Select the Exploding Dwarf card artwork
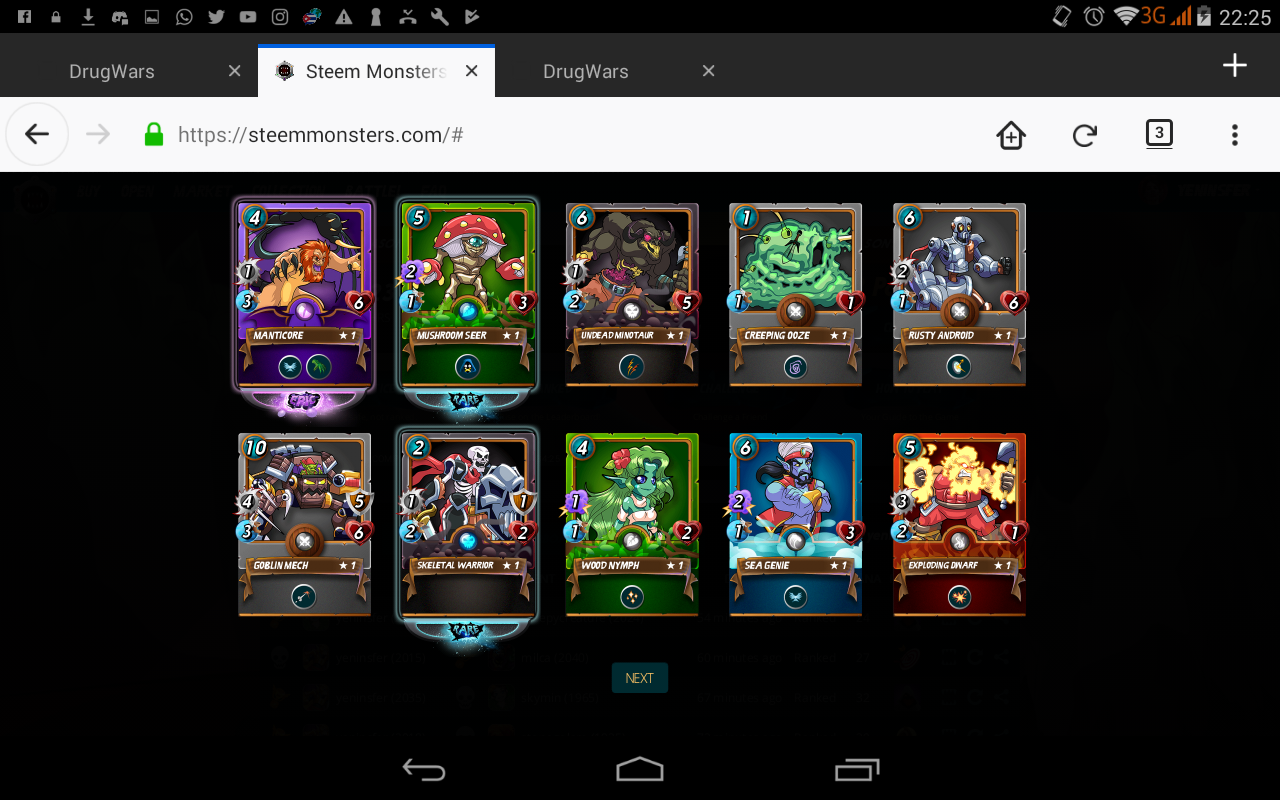This screenshot has width=1280, height=800. (959, 492)
